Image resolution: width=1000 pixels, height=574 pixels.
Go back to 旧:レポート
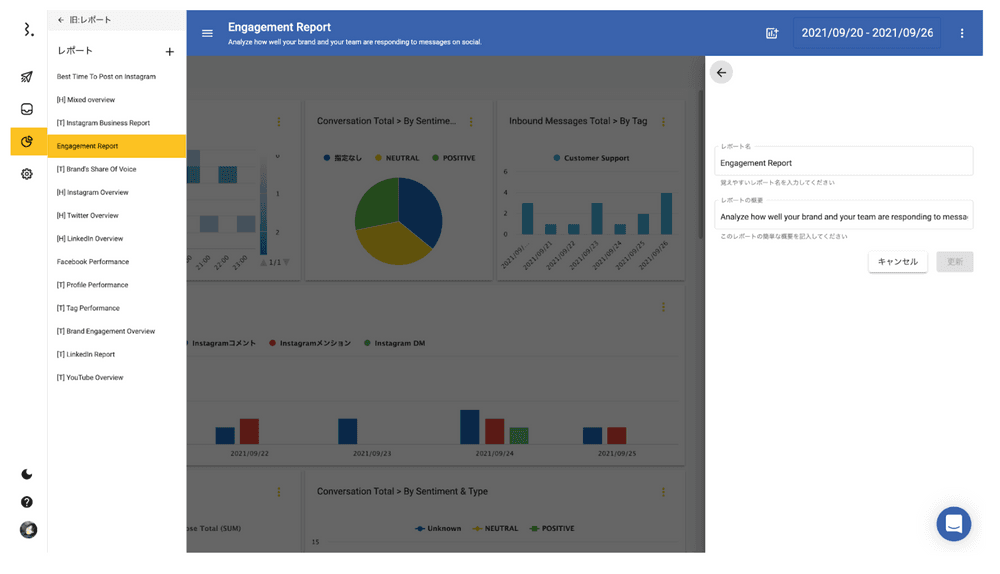(84, 20)
